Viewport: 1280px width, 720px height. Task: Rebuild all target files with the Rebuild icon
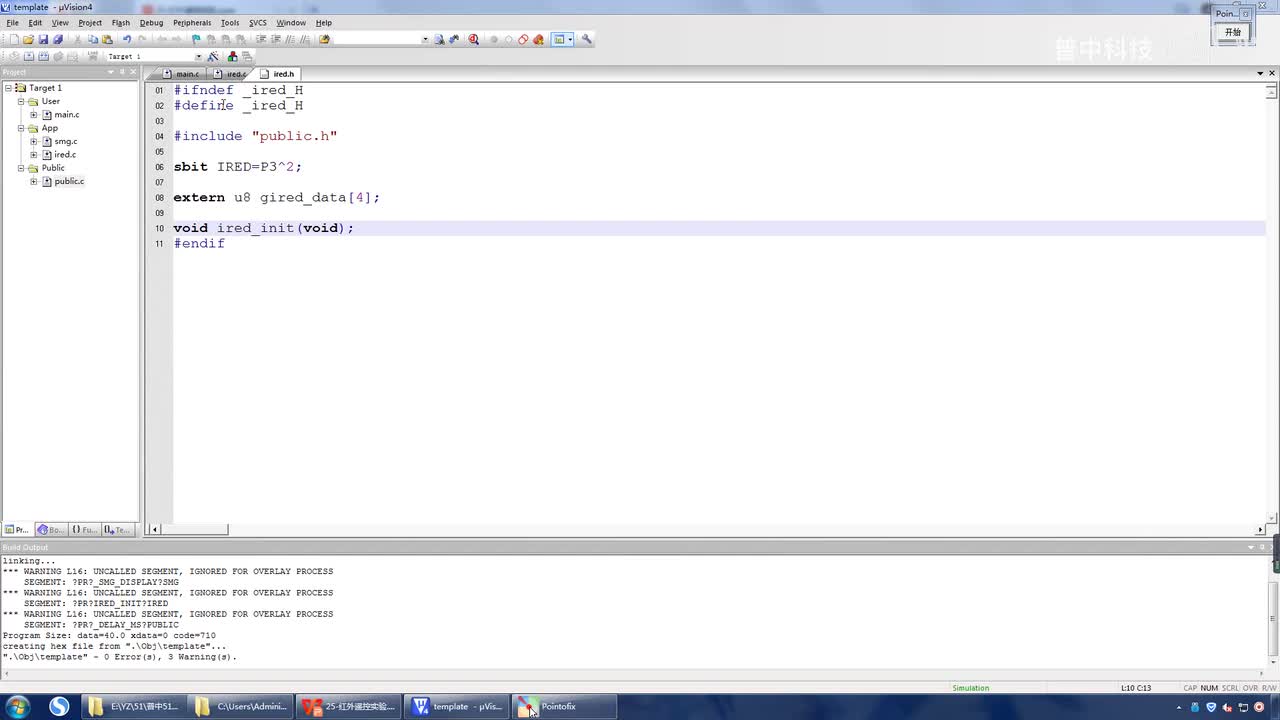click(43, 56)
